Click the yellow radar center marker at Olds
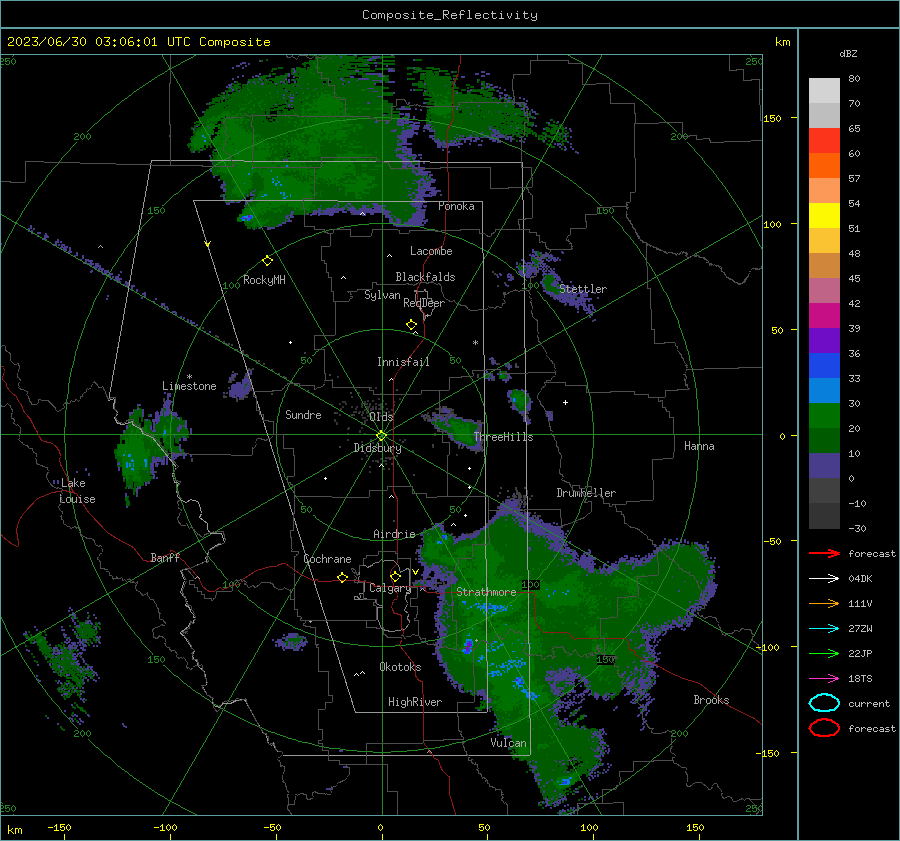The height and width of the screenshot is (841, 900). click(x=381, y=435)
